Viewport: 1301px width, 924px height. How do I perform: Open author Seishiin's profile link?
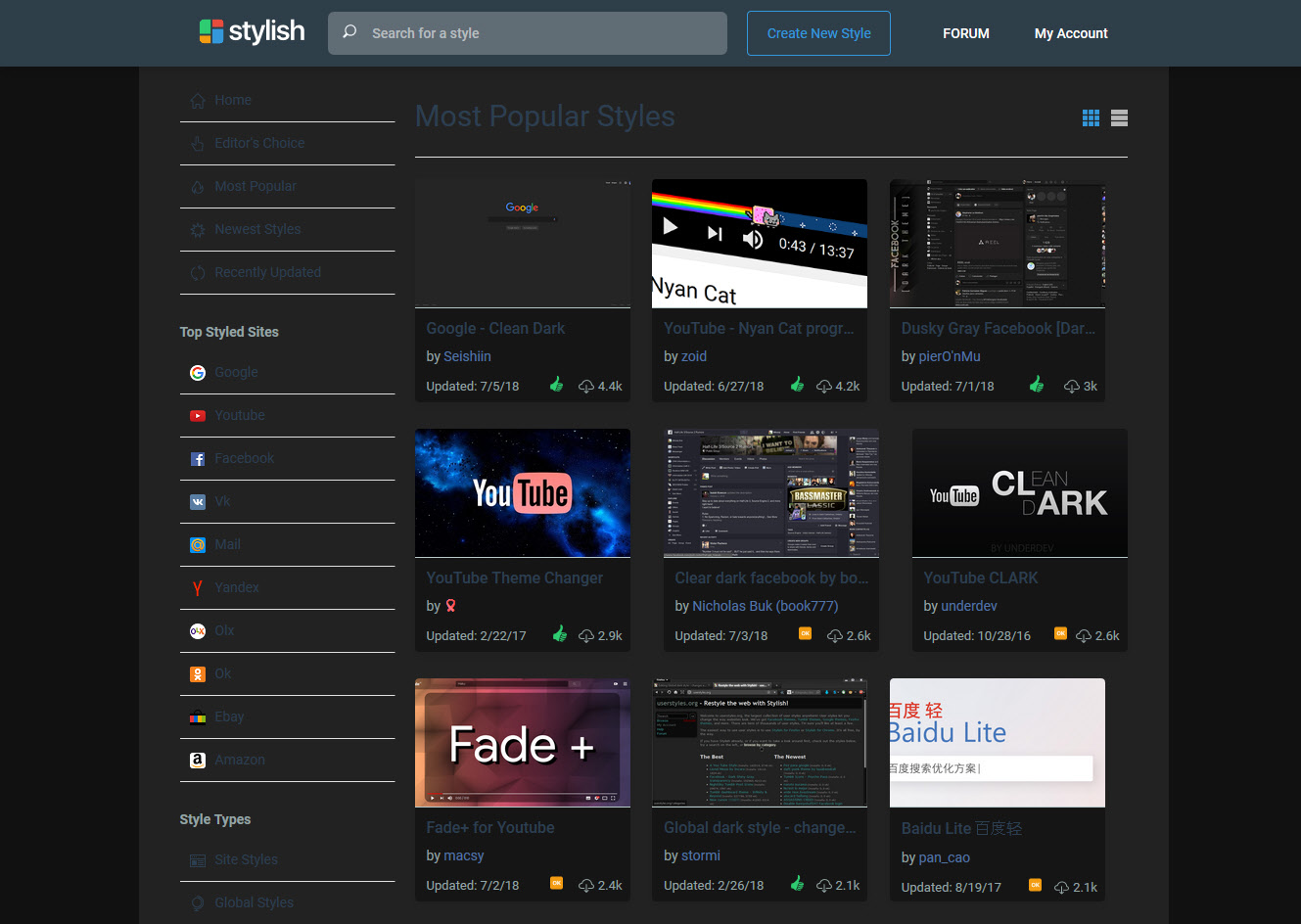(467, 356)
